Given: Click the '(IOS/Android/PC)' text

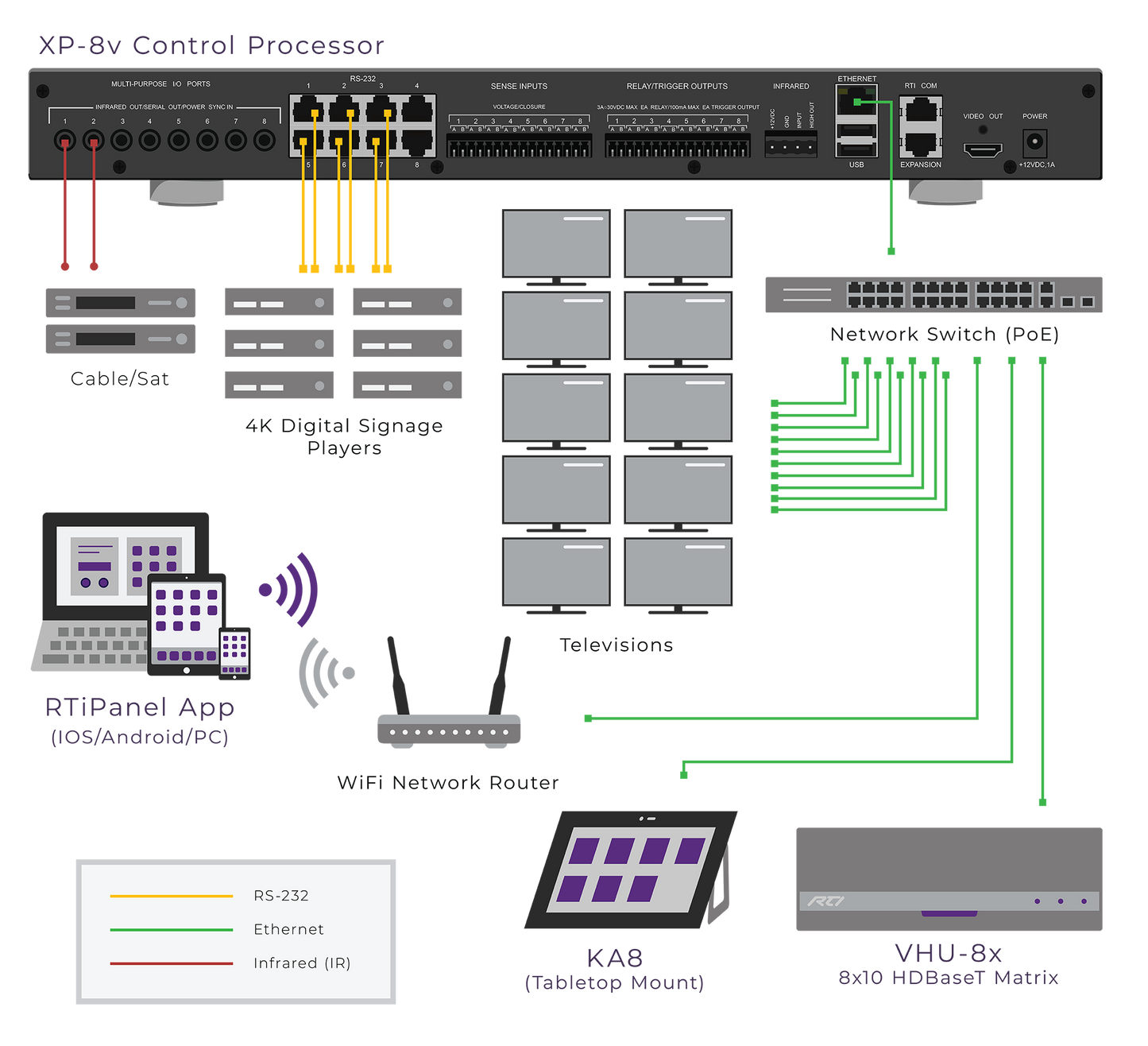Looking at the screenshot, I should pos(140,737).
